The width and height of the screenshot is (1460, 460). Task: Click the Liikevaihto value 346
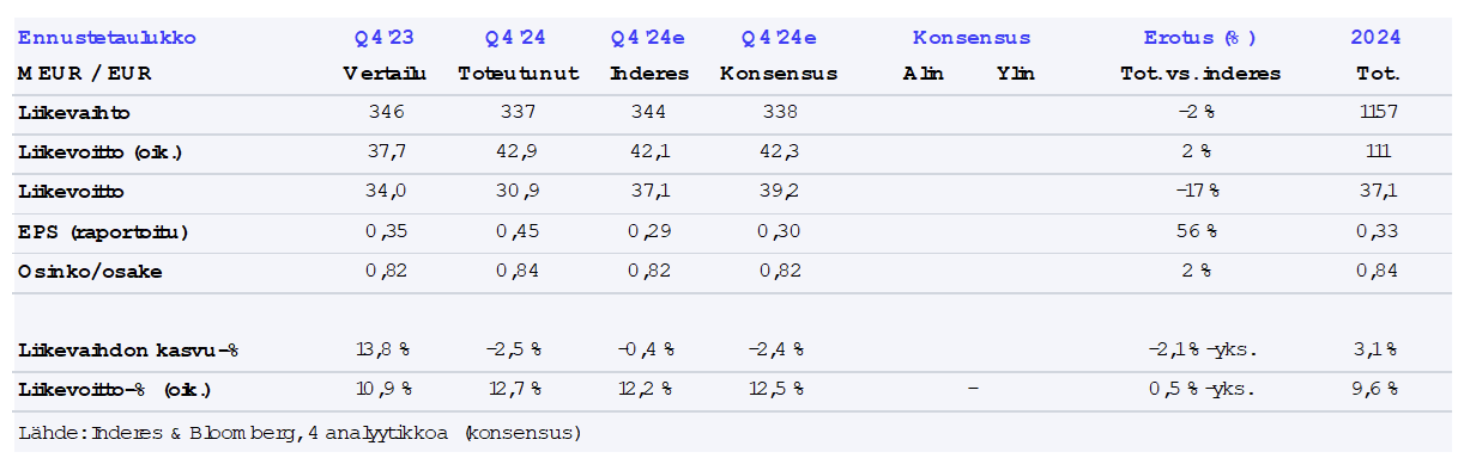tap(385, 112)
